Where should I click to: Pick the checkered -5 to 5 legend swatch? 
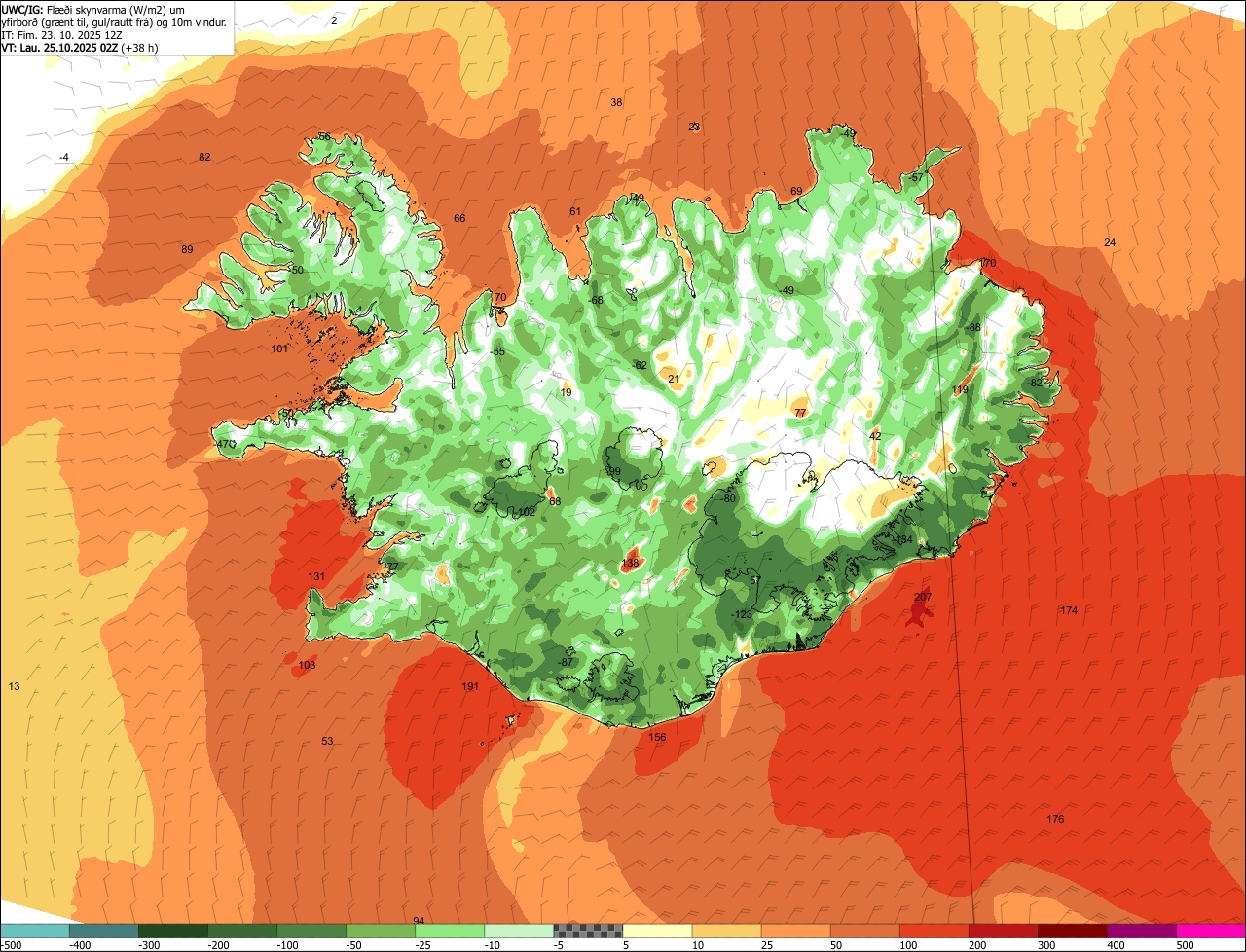click(x=588, y=931)
